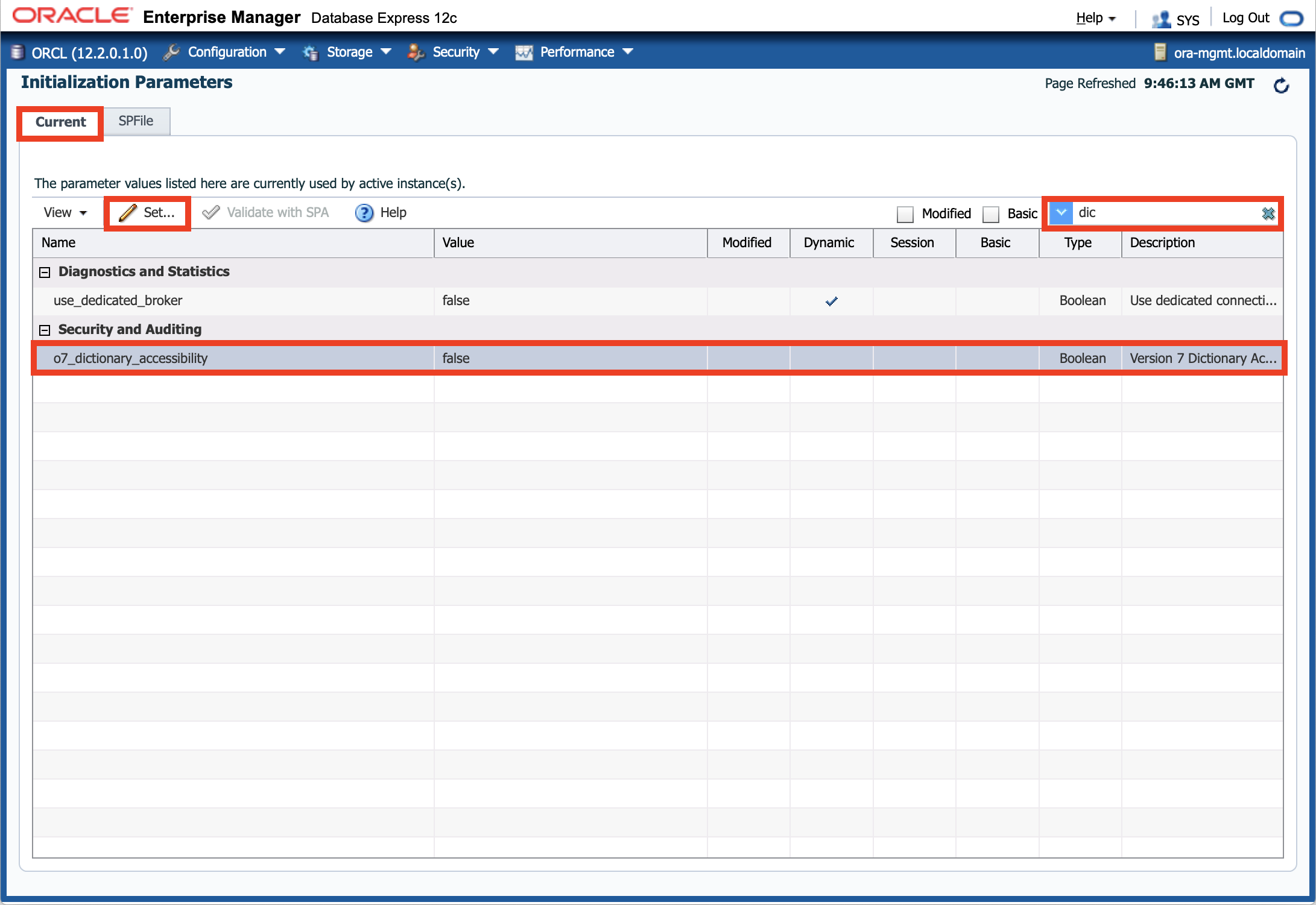Screen dimensions: 1316x905
Task: Sort by the Dynamic column header
Action: tap(831, 243)
